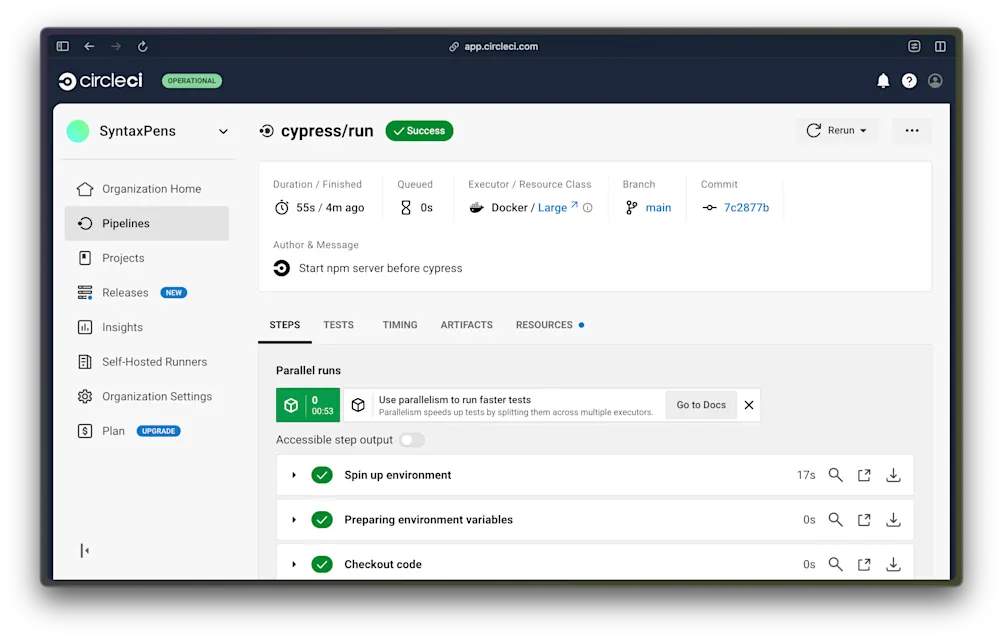This screenshot has width=1003, height=640.
Task: Search Spin up environment step output
Action: [835, 475]
